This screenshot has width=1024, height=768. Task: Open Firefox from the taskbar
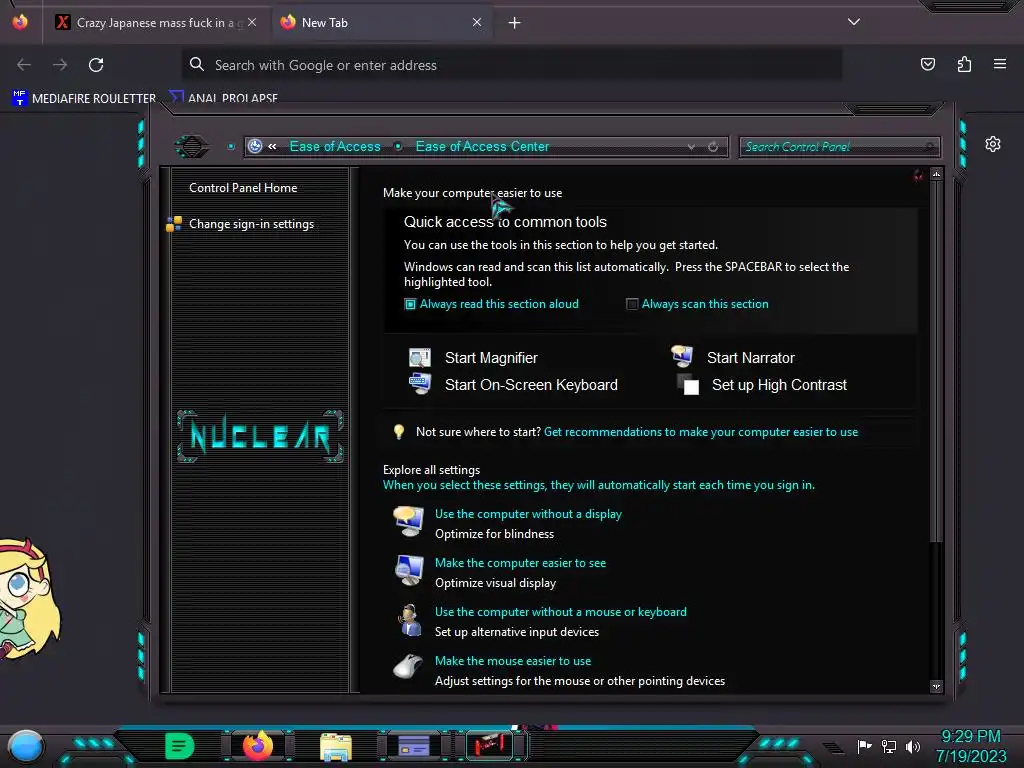(x=257, y=746)
